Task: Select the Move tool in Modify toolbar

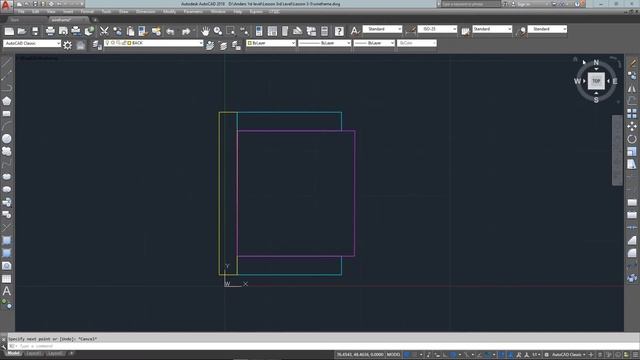Action: 632,126
